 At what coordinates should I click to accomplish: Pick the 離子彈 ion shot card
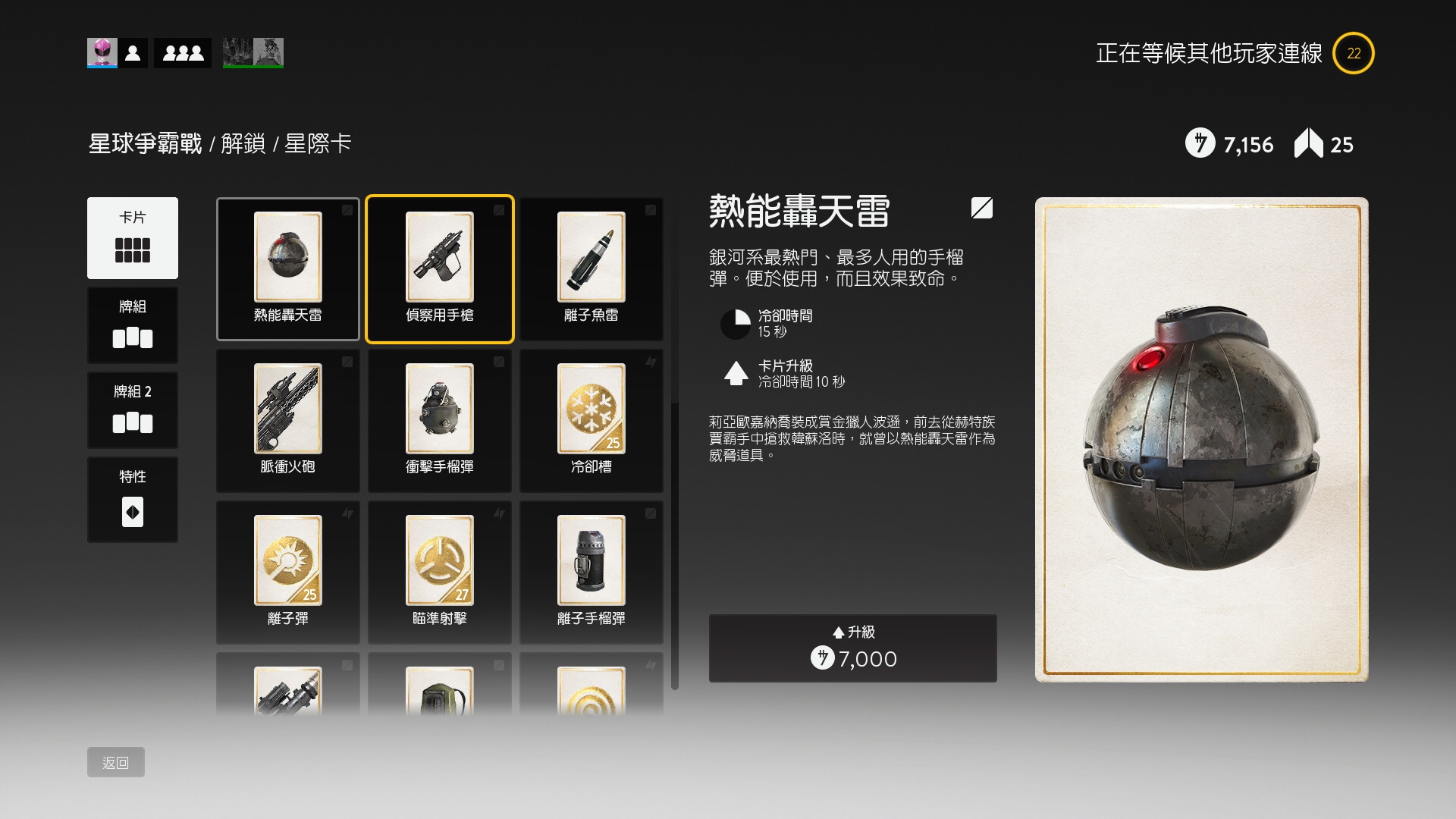(x=288, y=573)
